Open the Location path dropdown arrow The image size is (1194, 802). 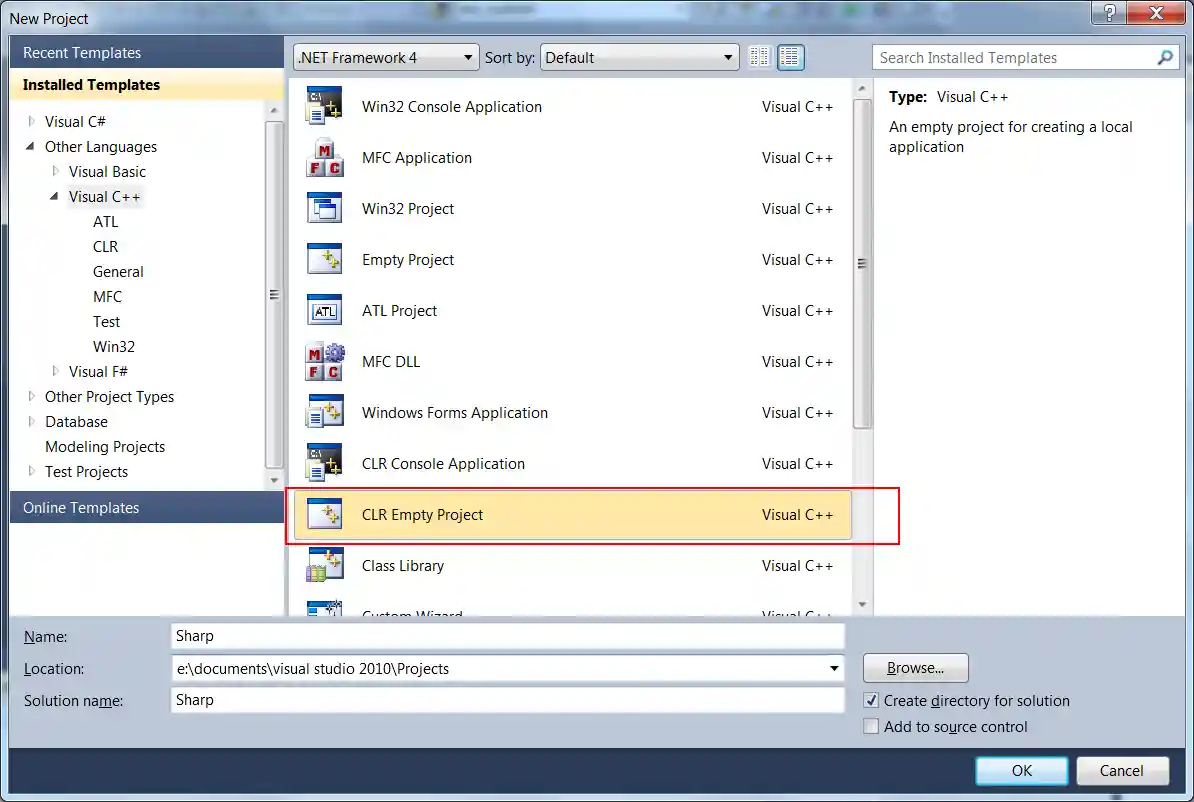[834, 668]
